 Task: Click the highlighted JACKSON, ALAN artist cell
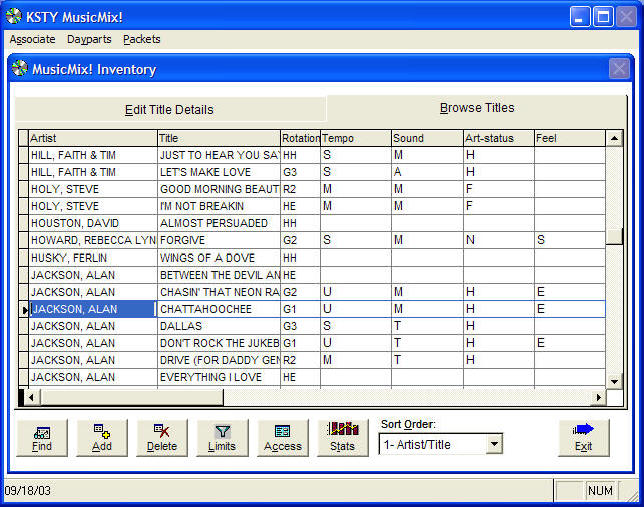coord(93,309)
